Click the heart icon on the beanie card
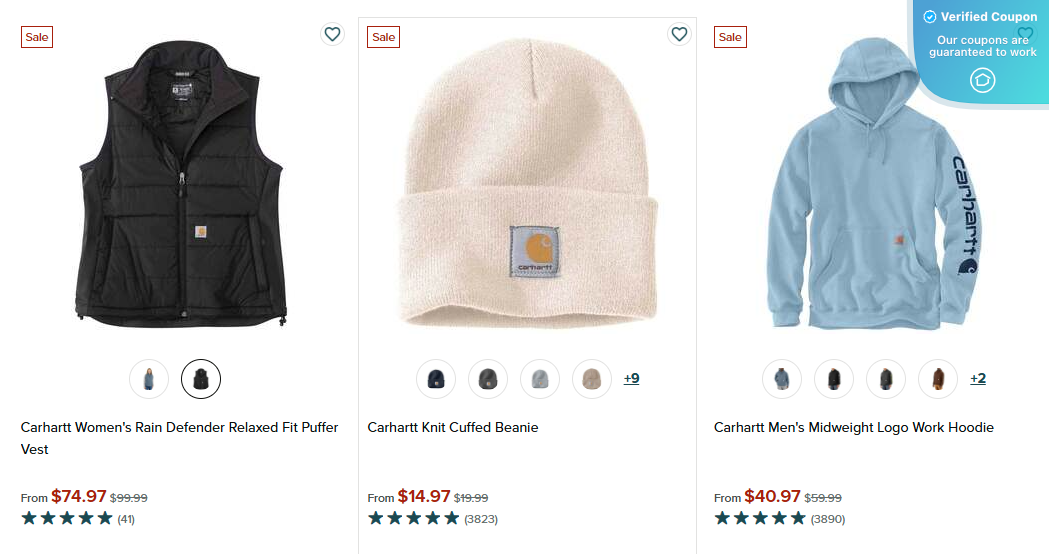This screenshot has height=554, width=1049. point(680,34)
